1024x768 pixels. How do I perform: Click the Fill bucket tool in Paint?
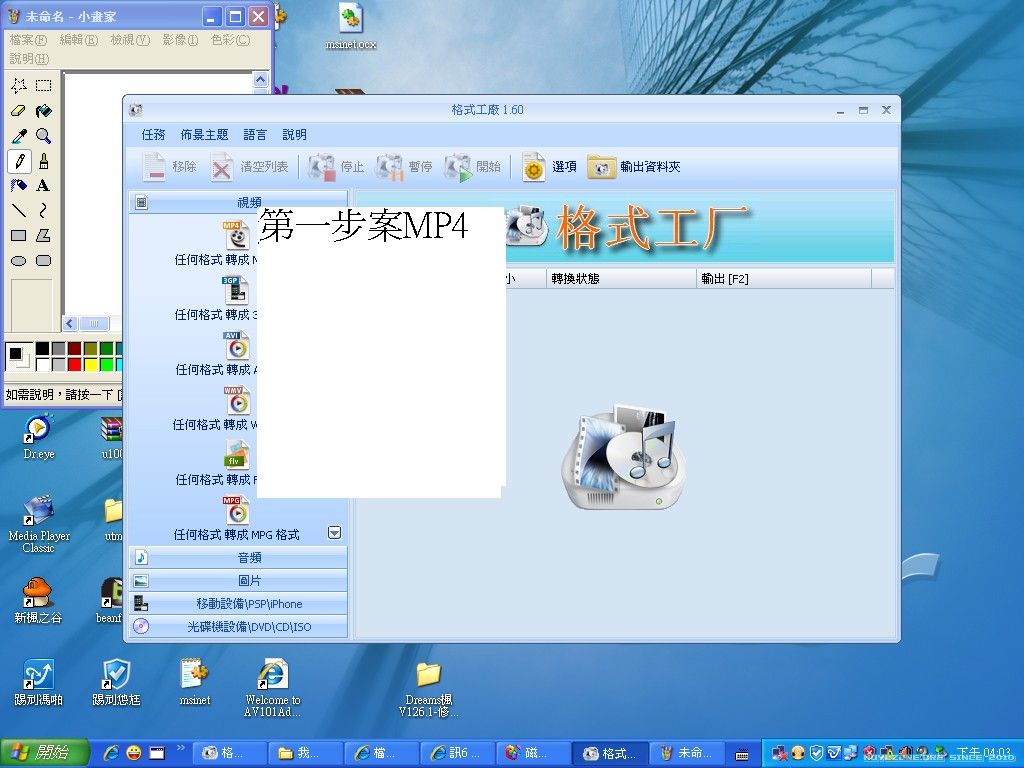click(x=44, y=111)
